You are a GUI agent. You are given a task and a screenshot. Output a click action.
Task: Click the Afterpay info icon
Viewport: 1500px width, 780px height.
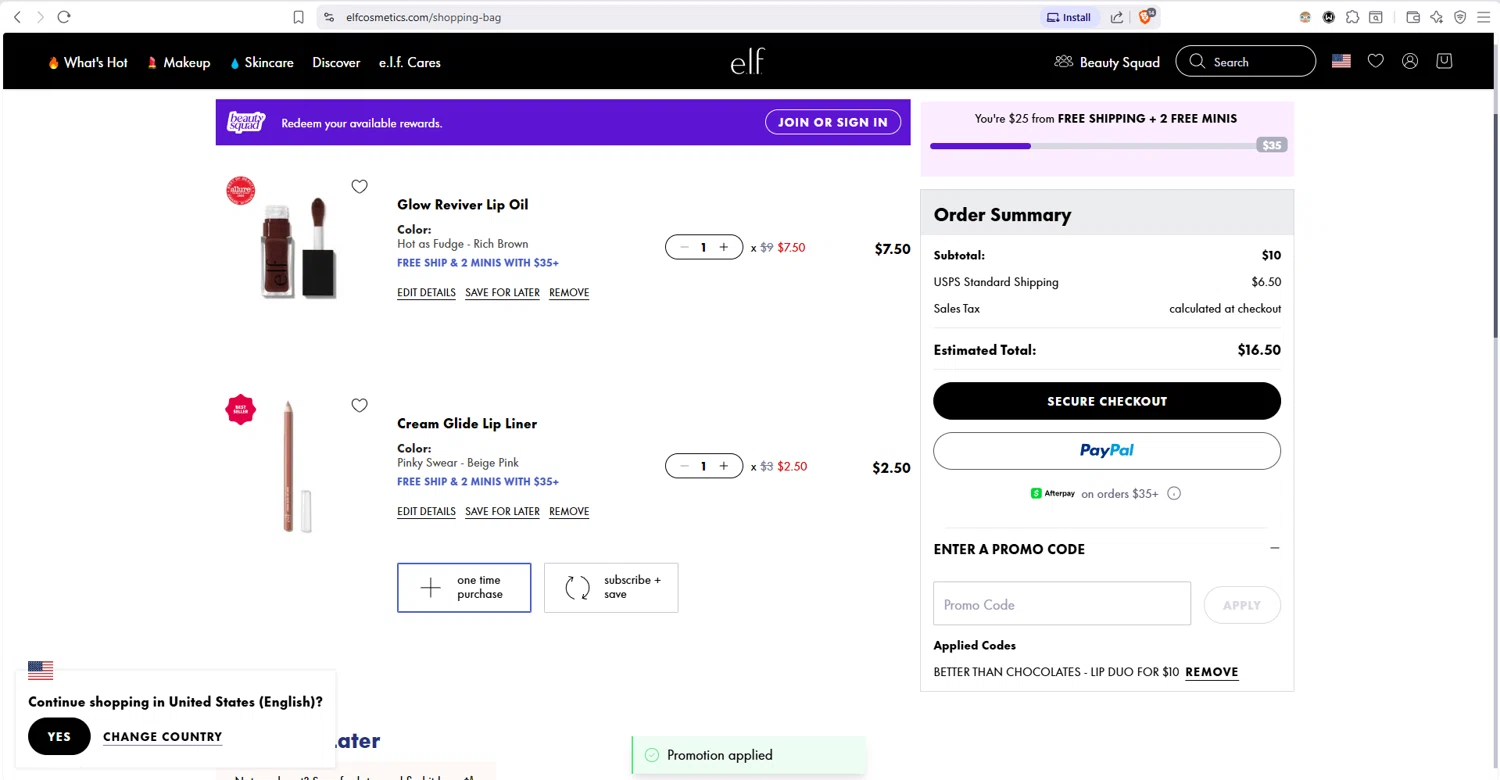[1174, 494]
